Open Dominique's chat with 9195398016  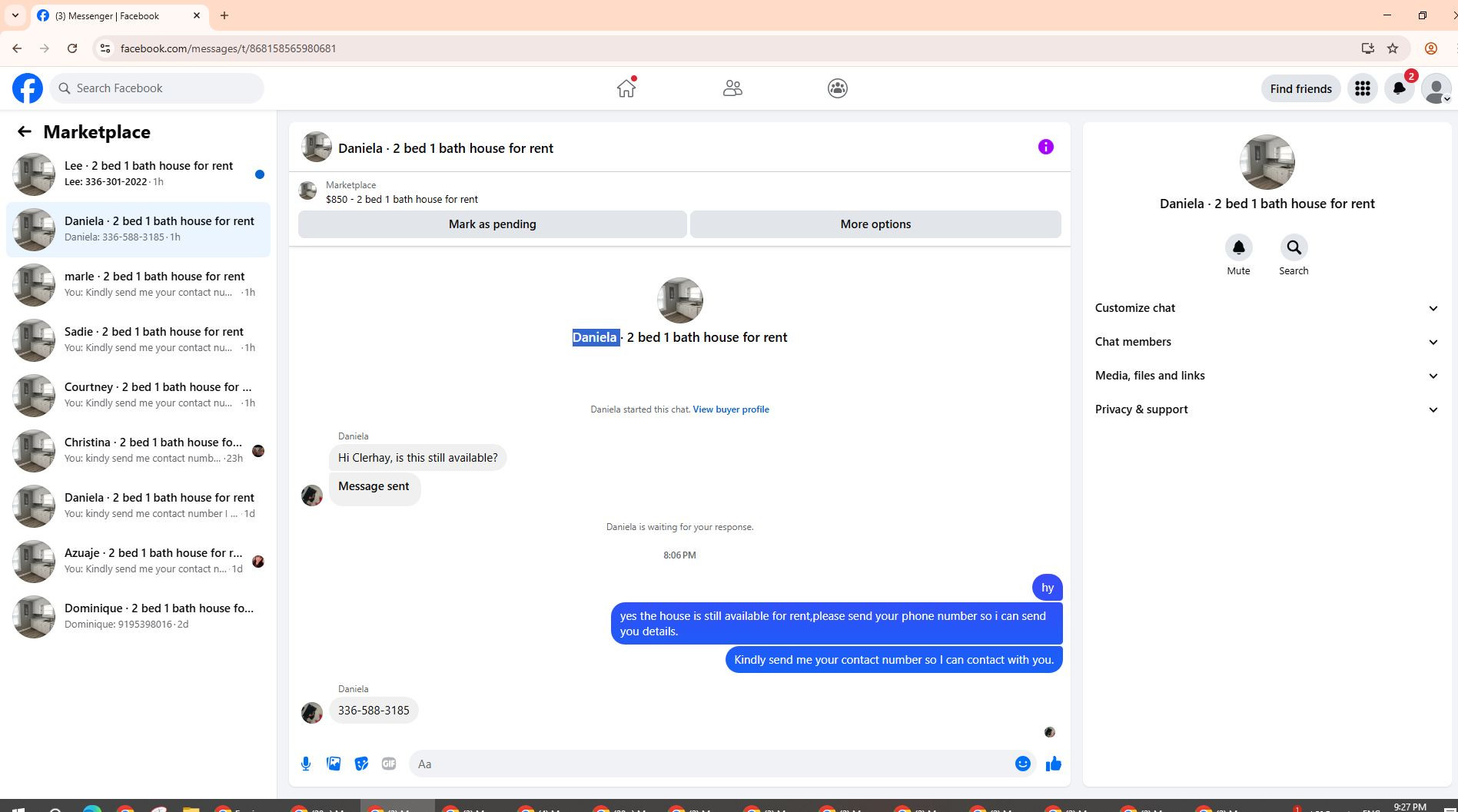click(x=138, y=617)
